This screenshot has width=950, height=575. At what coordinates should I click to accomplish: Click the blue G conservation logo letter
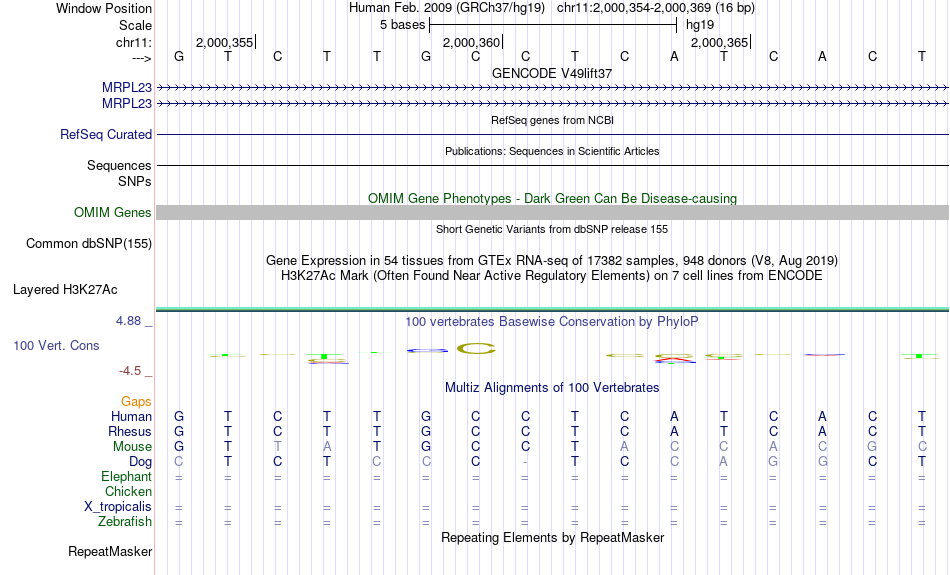(427, 350)
